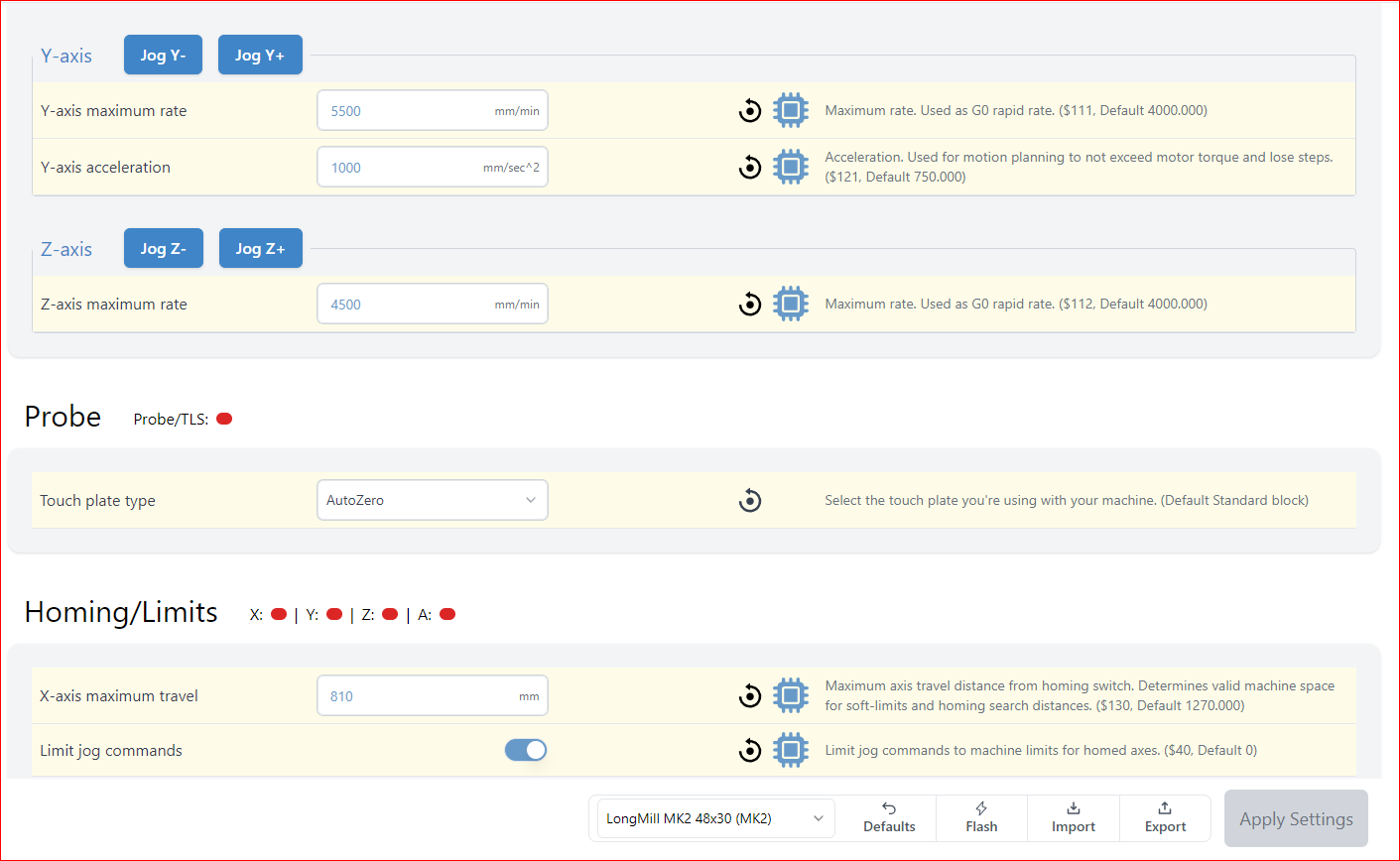The width and height of the screenshot is (1400, 861).
Task: Click the Y-axis acceleration input field
Action: (433, 167)
